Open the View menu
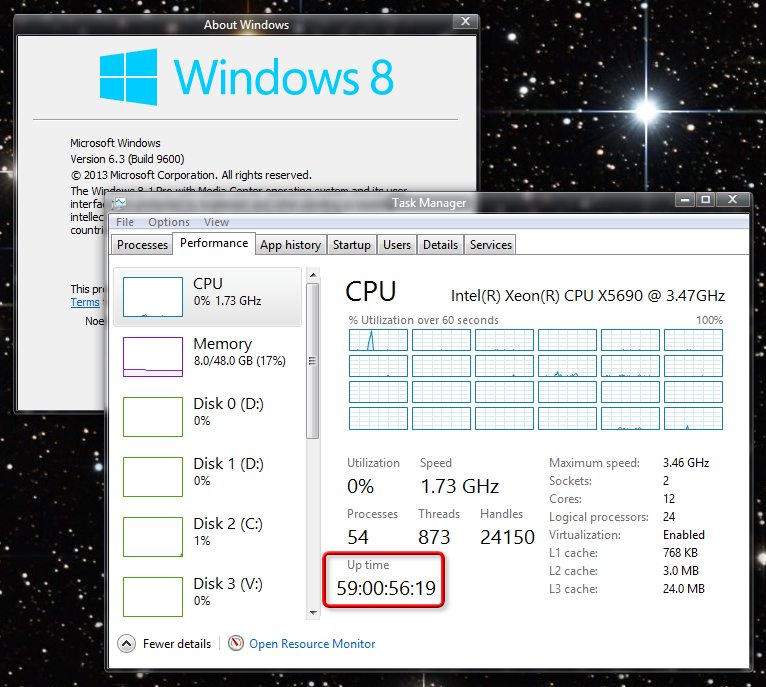This screenshot has width=766, height=687. coord(216,222)
